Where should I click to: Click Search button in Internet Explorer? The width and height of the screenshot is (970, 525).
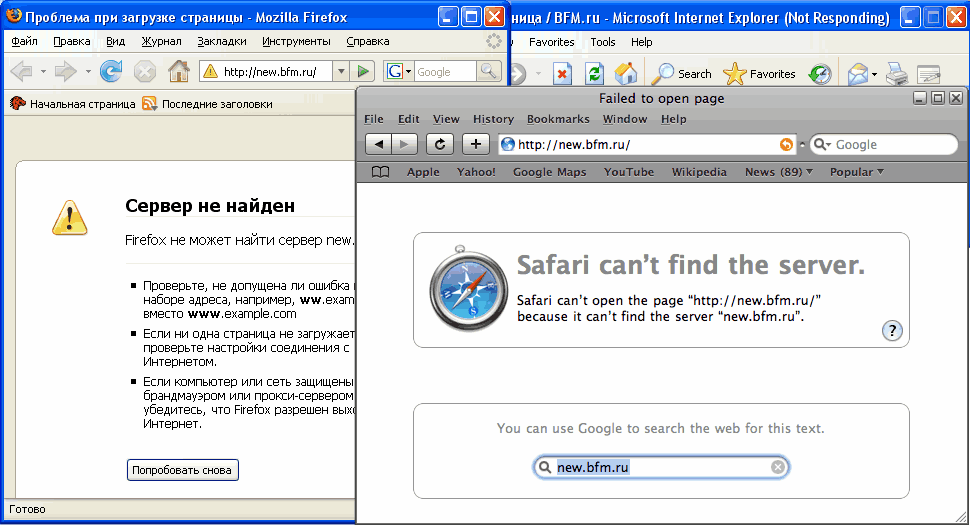[682, 74]
